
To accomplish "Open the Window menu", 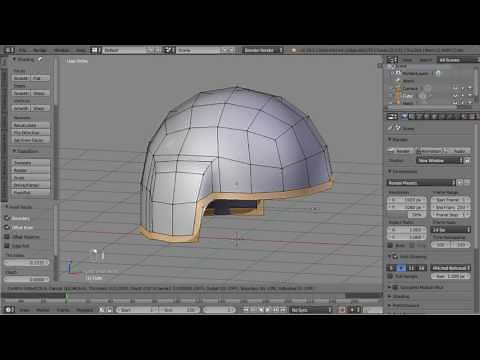I will coord(61,50).
